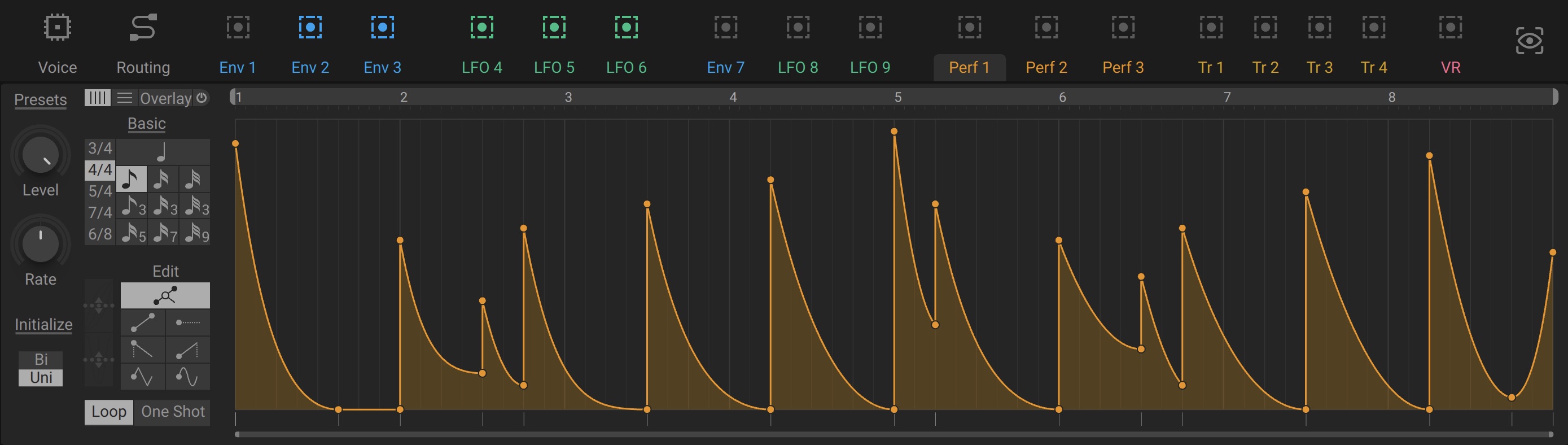Viewport: 1568px width, 445px height.
Task: Switch to the Env 2 tab
Action: click(x=310, y=41)
